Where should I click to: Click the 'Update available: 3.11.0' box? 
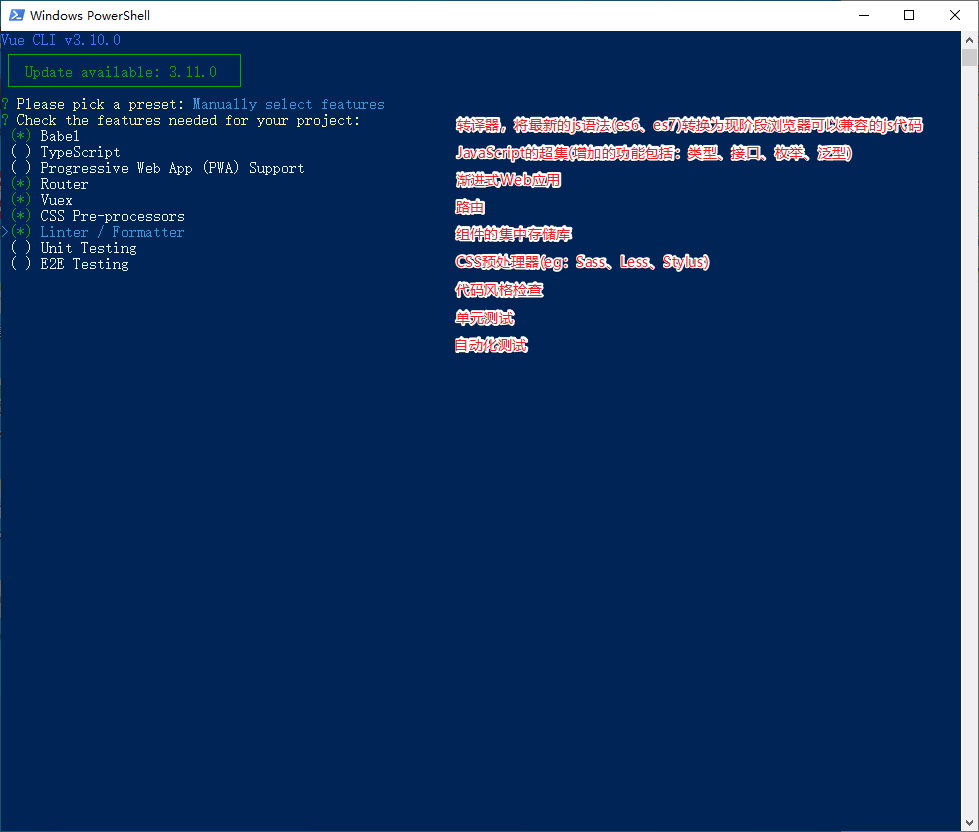pyautogui.click(x=124, y=71)
